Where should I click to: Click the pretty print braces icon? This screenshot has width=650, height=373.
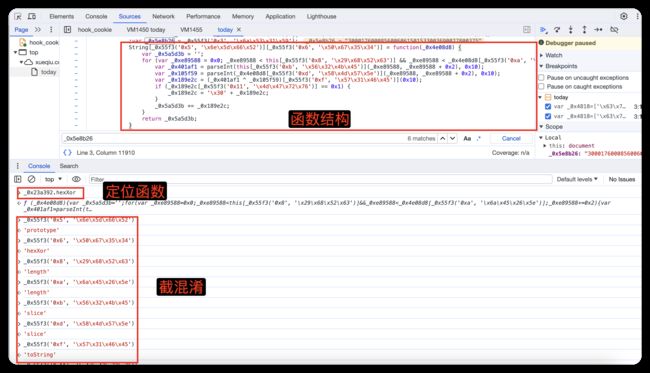[67, 153]
